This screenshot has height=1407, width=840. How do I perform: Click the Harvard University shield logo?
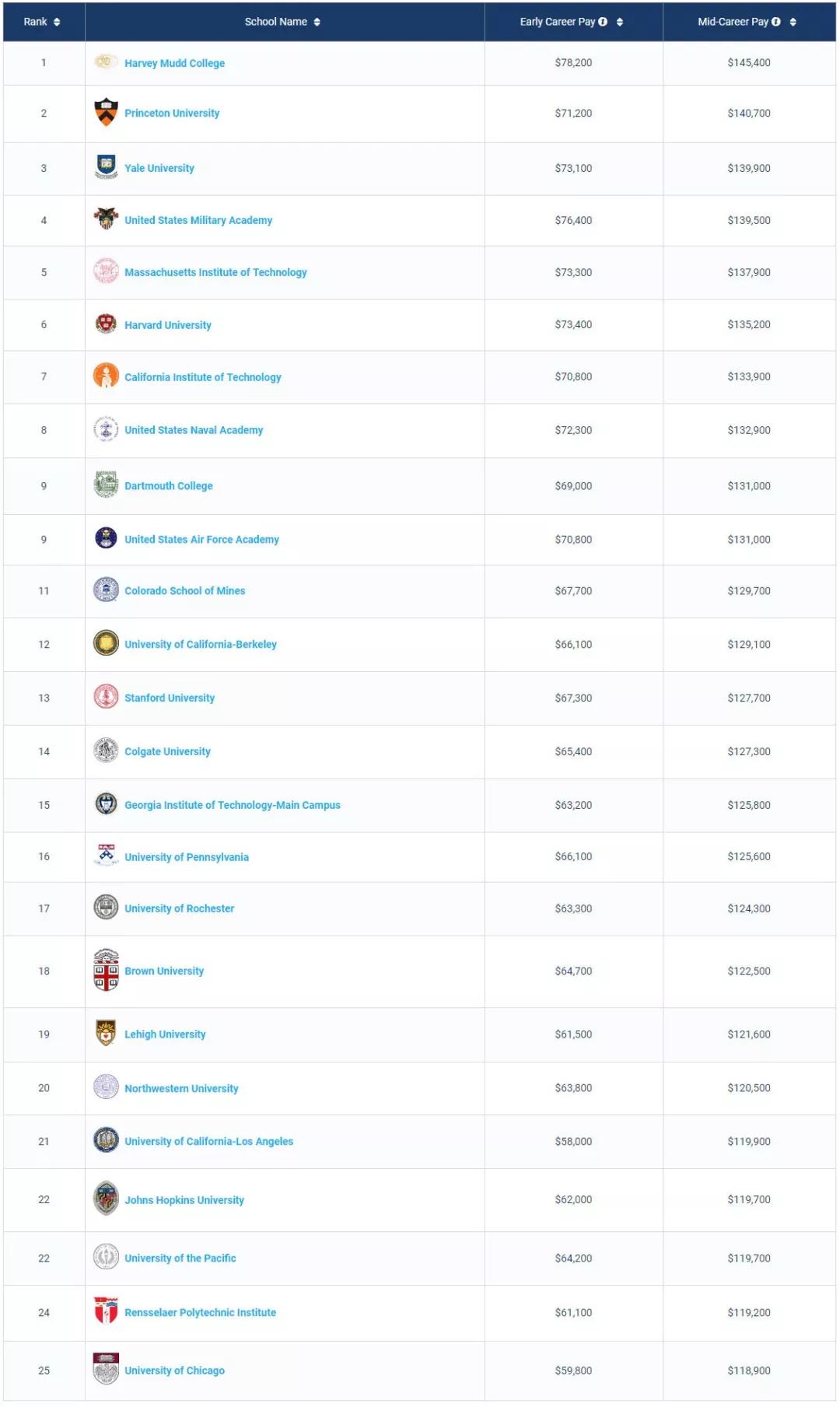pos(106,324)
